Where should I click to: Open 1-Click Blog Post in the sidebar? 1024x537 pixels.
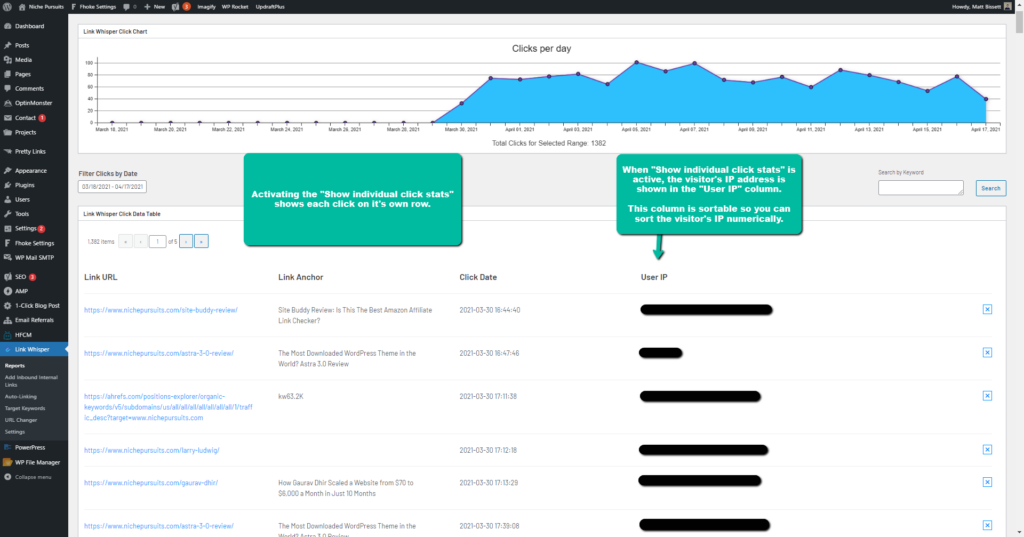(x=33, y=305)
